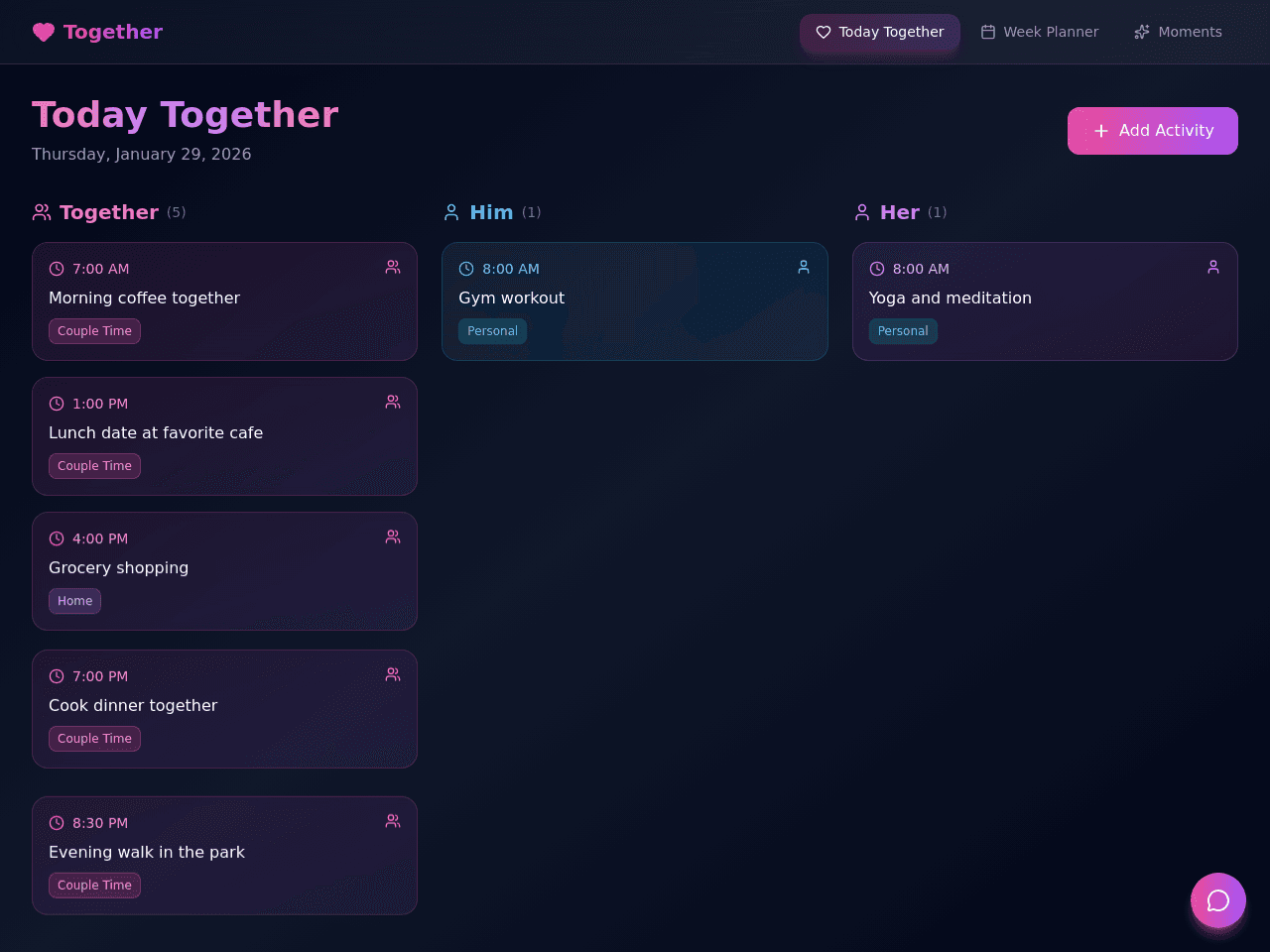Click the 8:30 PM time label
Screen dimensions: 1270x952
tap(100, 823)
